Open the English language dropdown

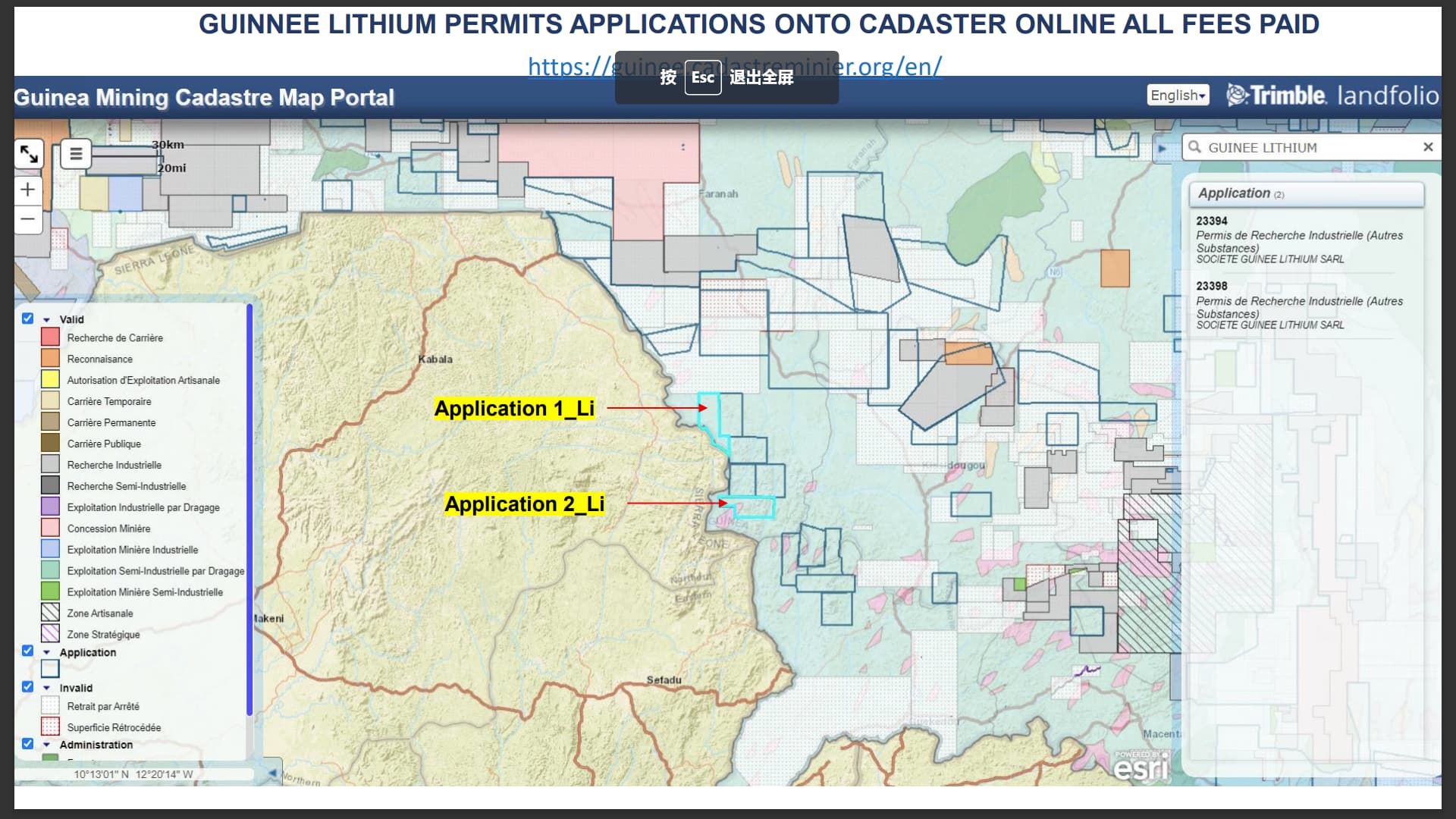[x=1177, y=96]
